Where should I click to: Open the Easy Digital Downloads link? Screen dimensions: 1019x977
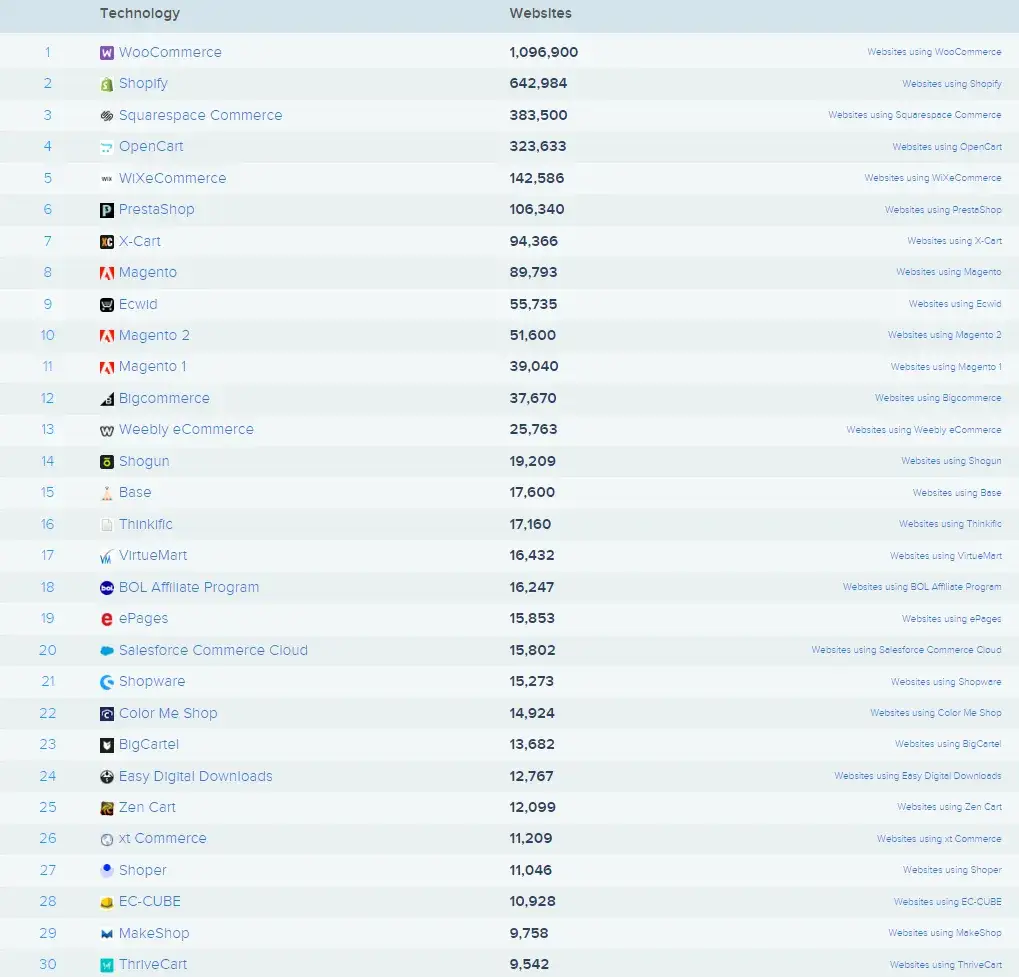point(196,776)
